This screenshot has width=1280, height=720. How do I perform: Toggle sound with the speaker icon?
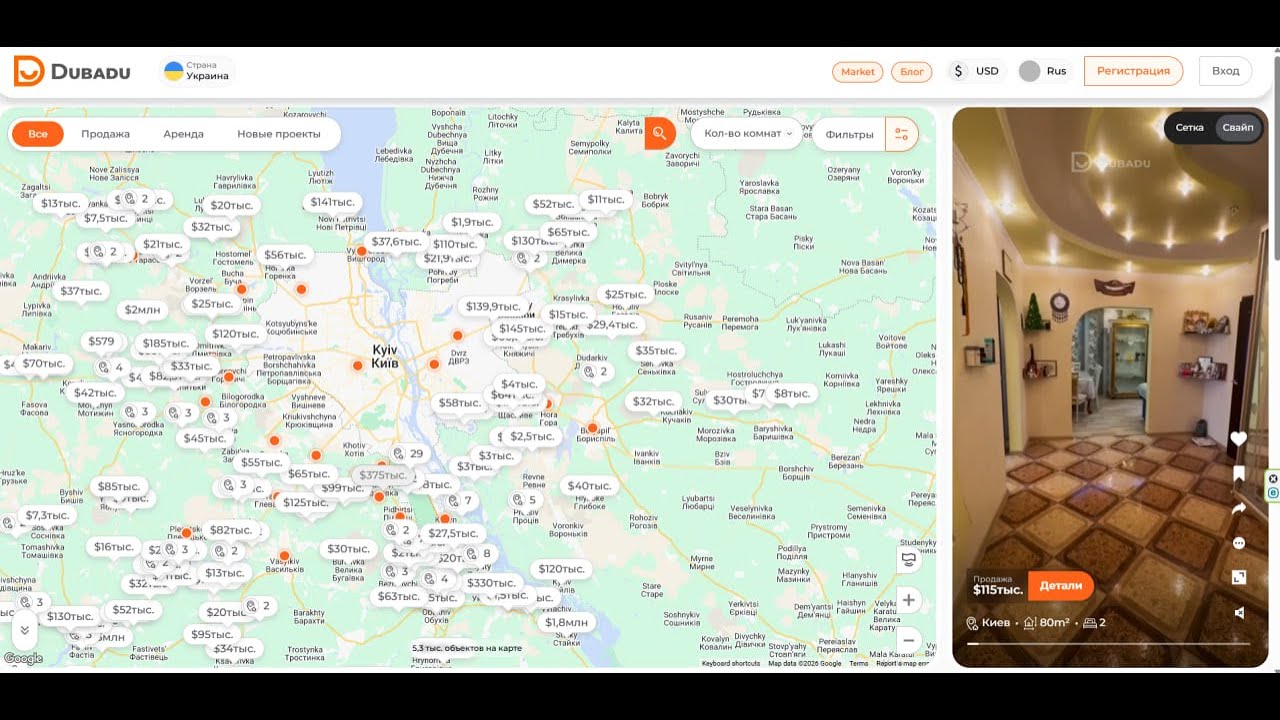click(x=1238, y=612)
